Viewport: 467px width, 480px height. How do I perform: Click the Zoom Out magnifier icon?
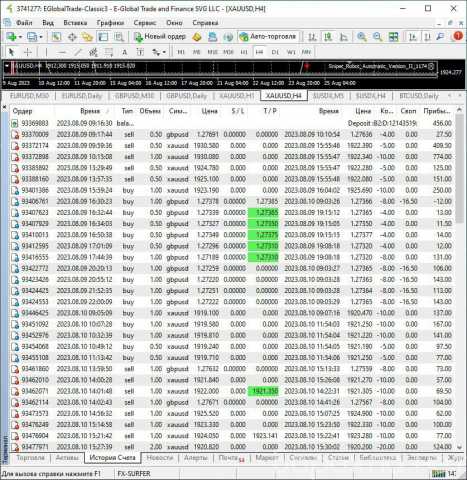click(x=378, y=37)
